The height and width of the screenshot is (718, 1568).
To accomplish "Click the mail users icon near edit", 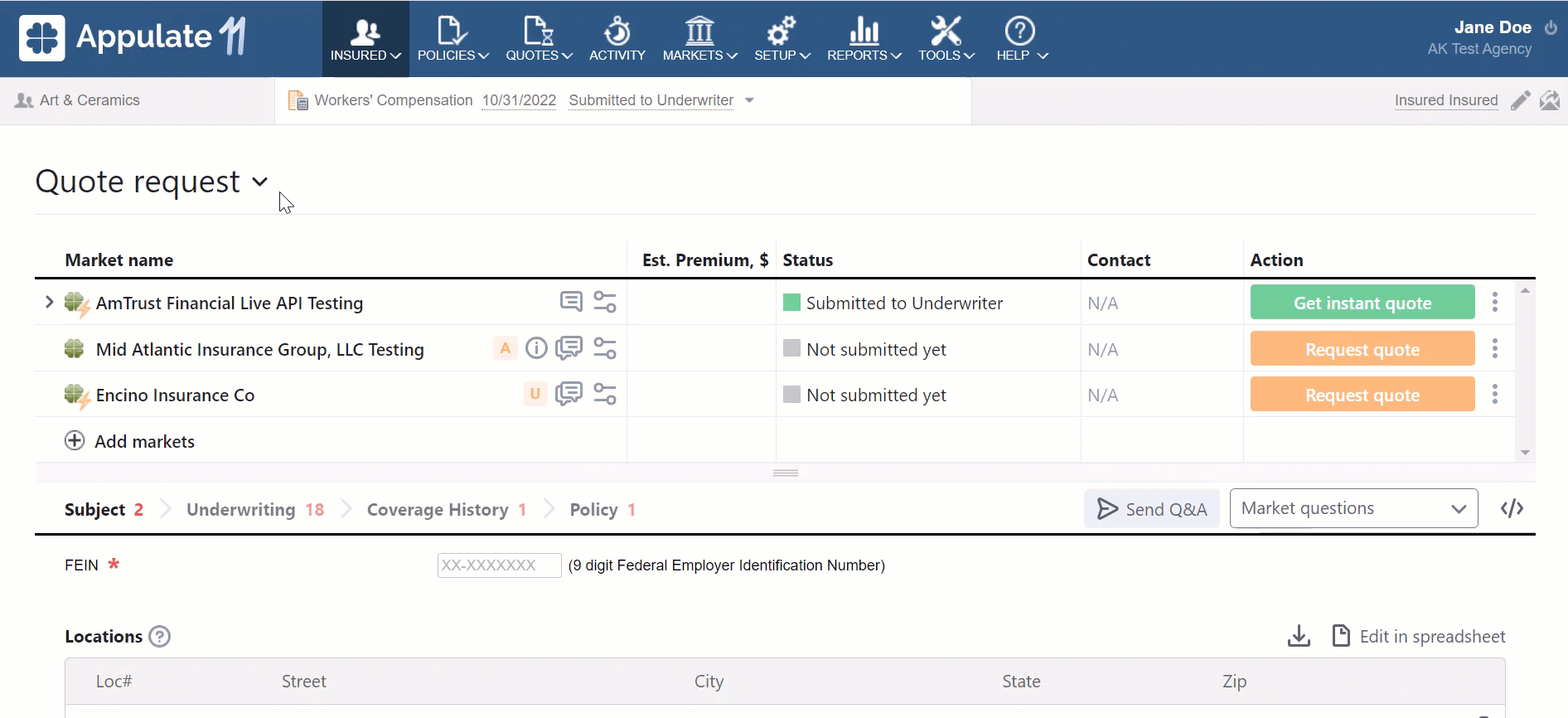I will click(1550, 100).
